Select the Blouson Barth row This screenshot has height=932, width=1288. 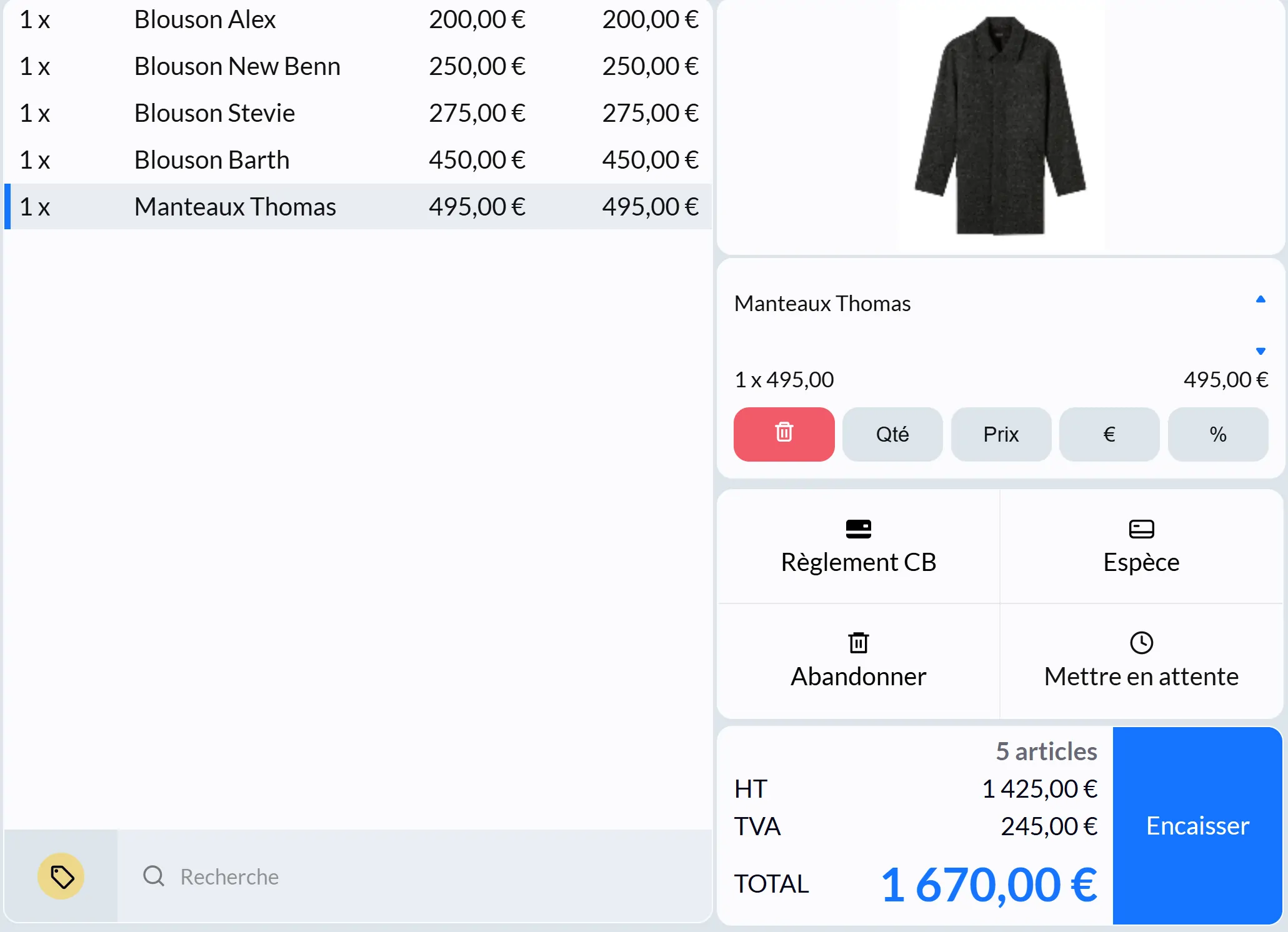[358, 160]
